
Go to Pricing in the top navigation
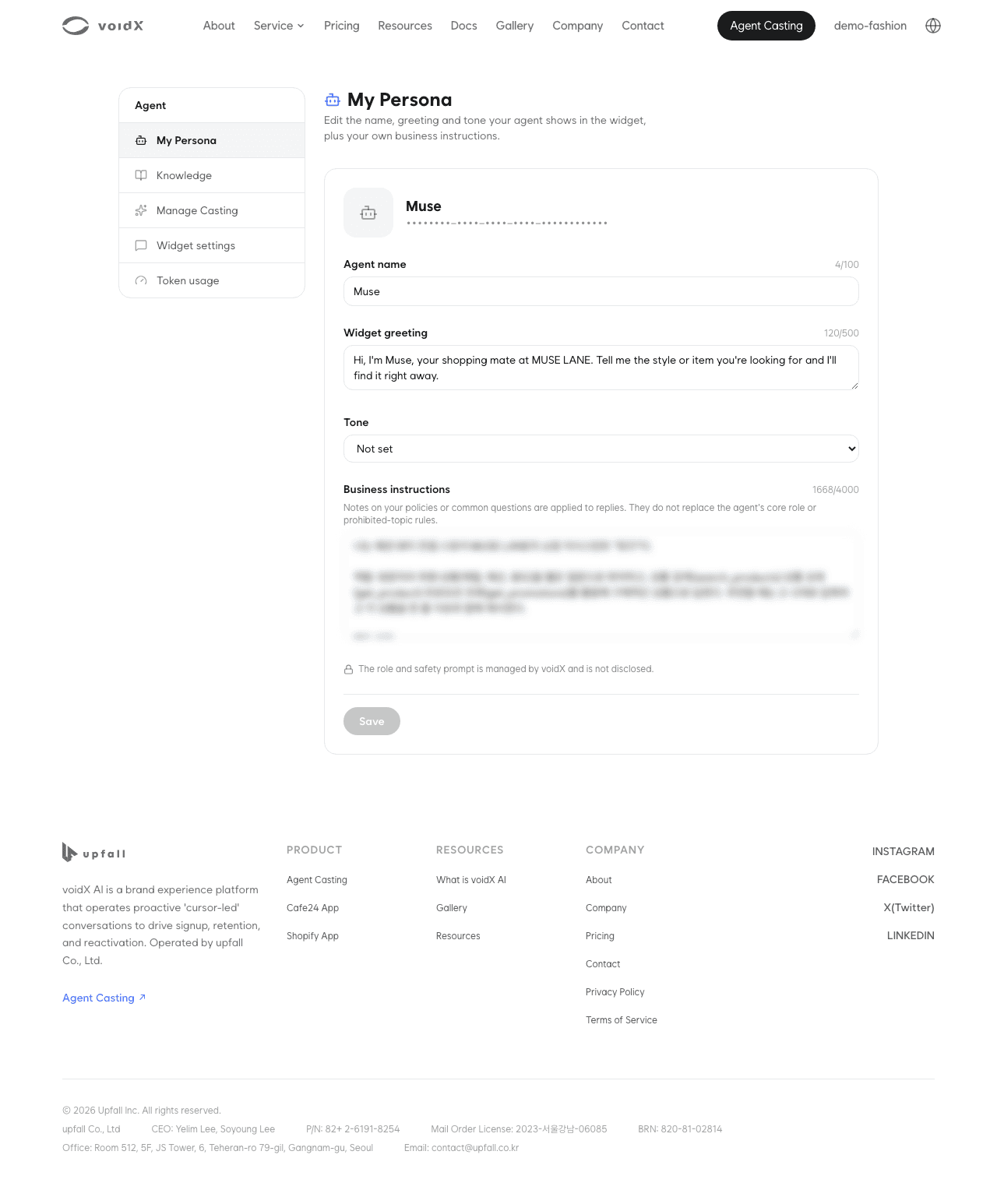tap(342, 26)
